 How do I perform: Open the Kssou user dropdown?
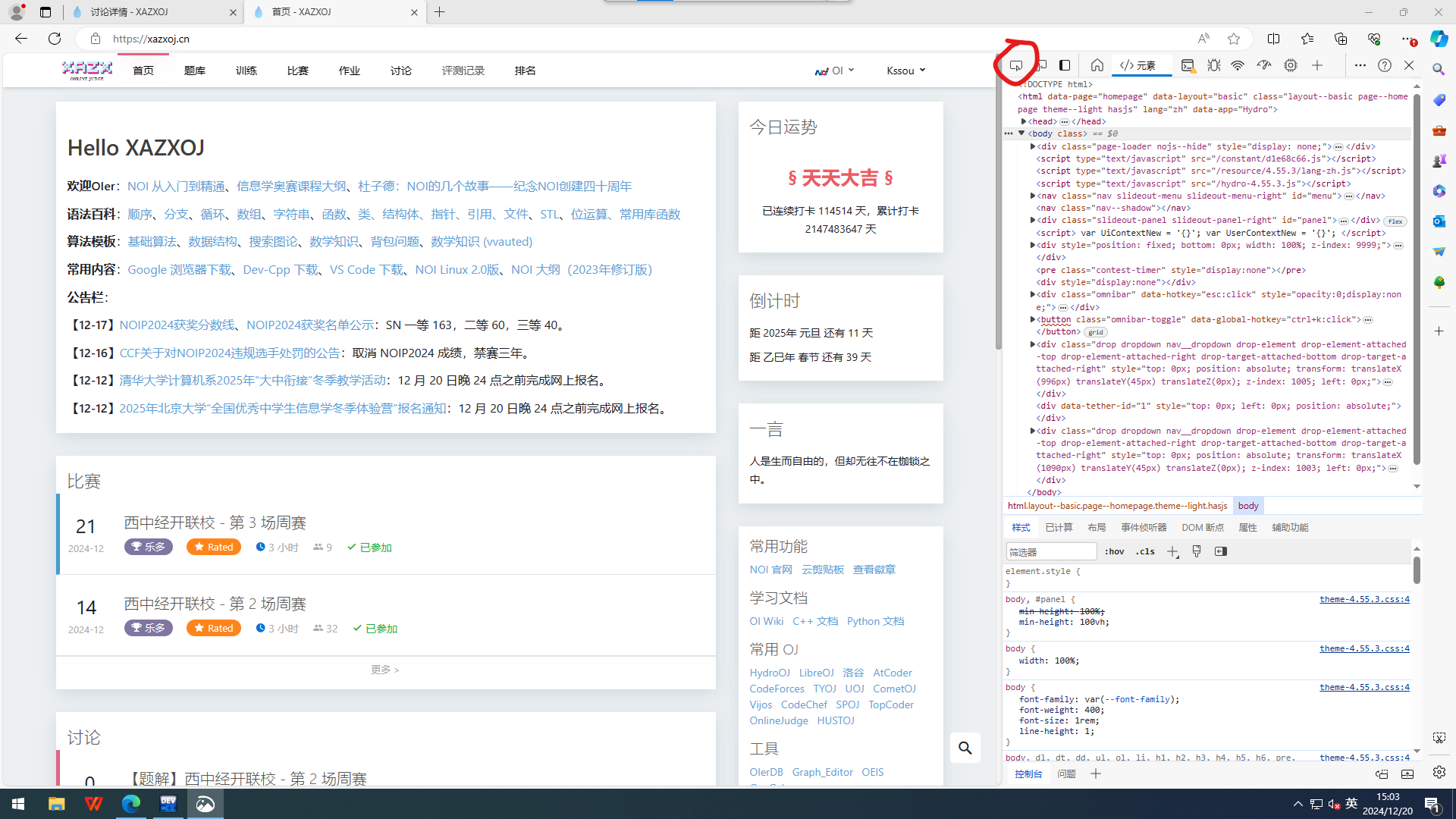pos(905,71)
